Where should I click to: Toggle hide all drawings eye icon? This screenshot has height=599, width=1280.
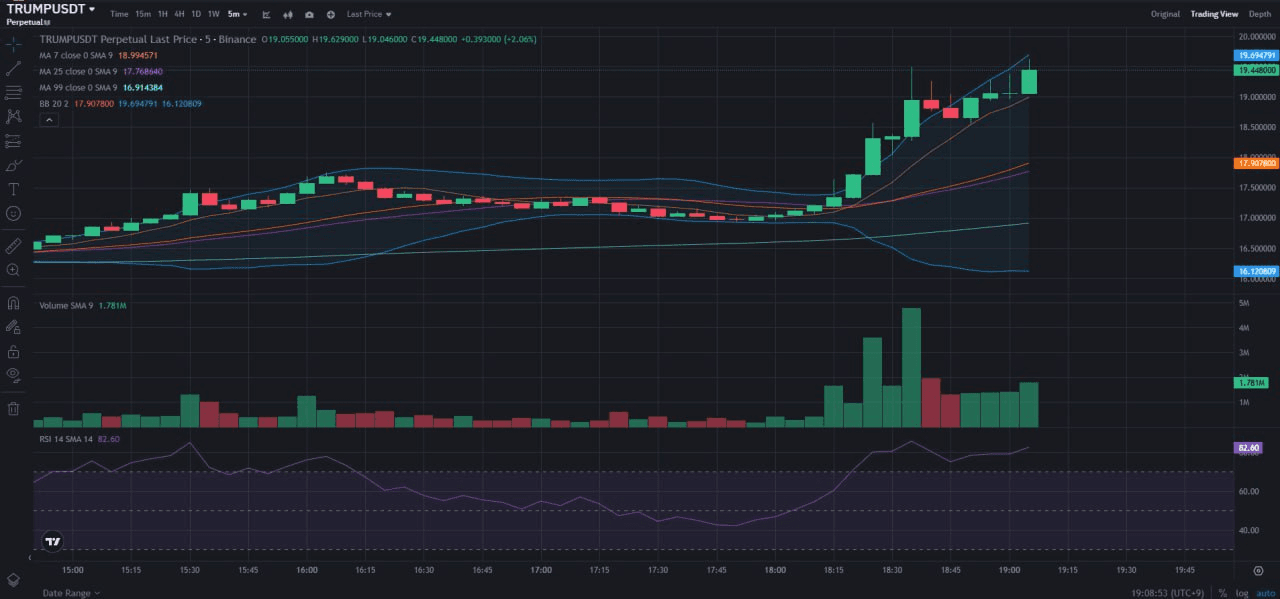click(x=13, y=375)
